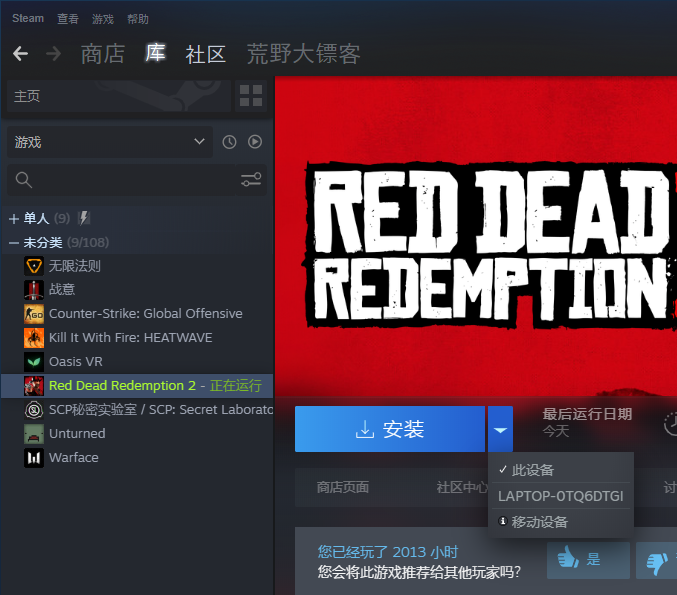677x595 pixels.
Task: Click the search magnifier icon
Action: pyautogui.click(x=24, y=180)
